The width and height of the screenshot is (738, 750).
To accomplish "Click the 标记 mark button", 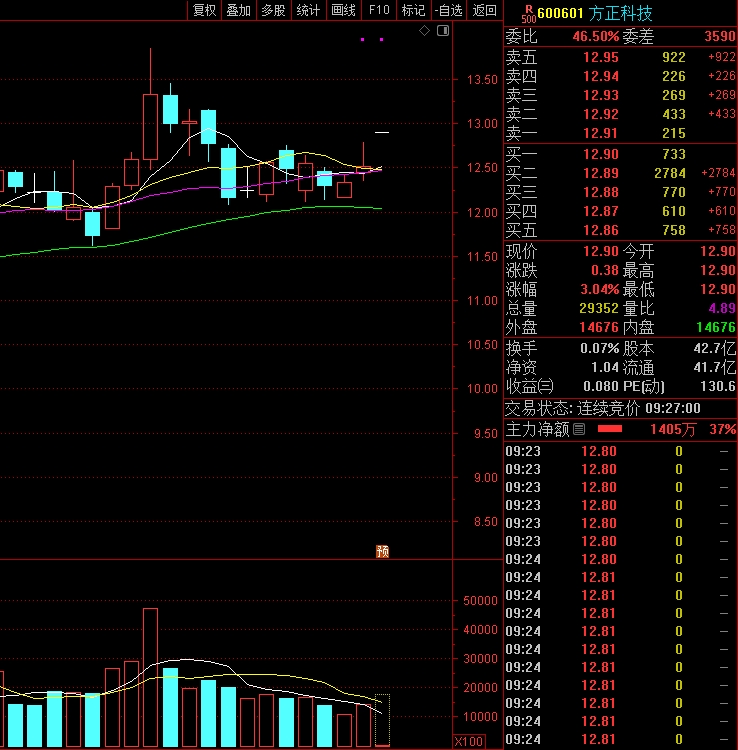I will (414, 10).
